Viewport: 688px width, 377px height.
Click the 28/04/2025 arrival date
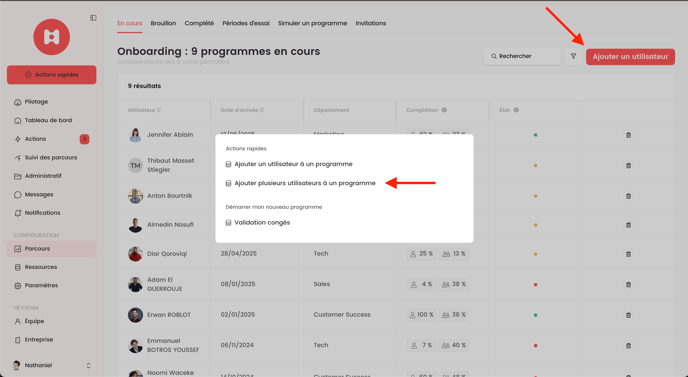[x=239, y=254]
